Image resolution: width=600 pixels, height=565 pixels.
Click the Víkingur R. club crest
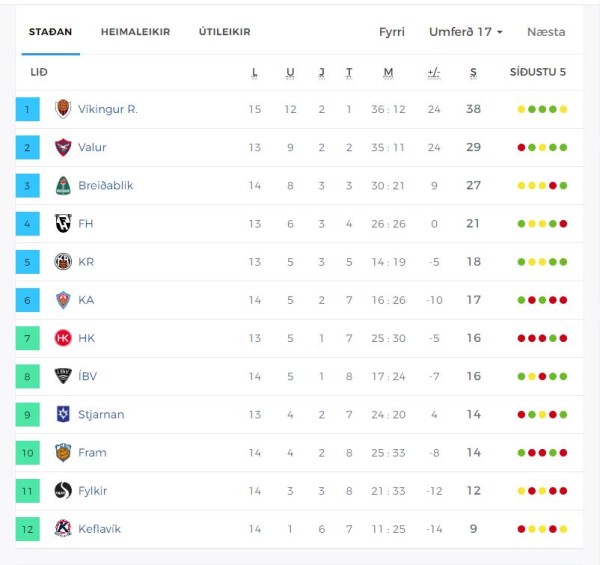pyautogui.click(x=63, y=109)
